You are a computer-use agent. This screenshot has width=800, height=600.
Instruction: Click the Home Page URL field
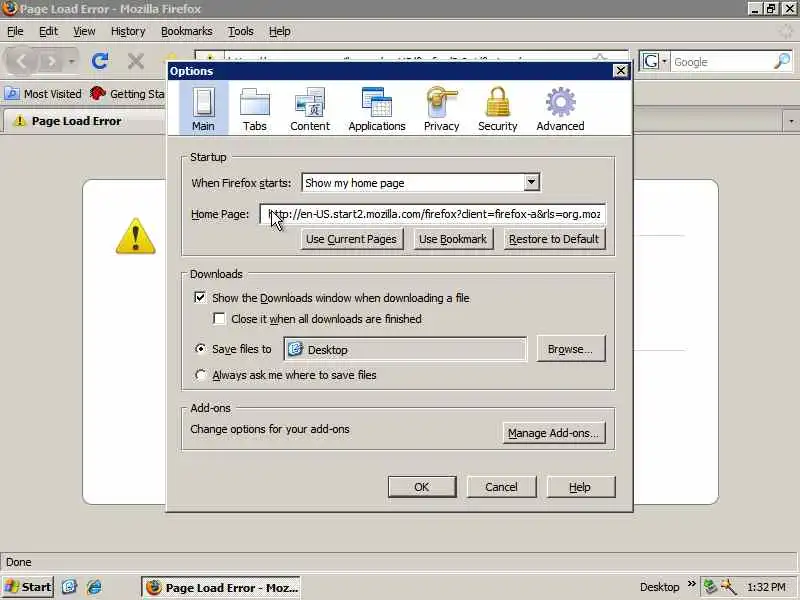click(433, 214)
